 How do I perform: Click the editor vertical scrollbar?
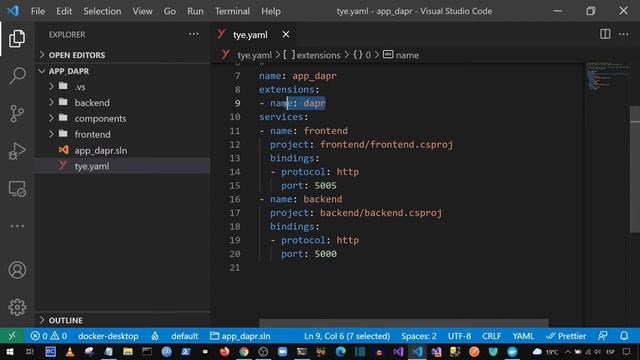635,169
